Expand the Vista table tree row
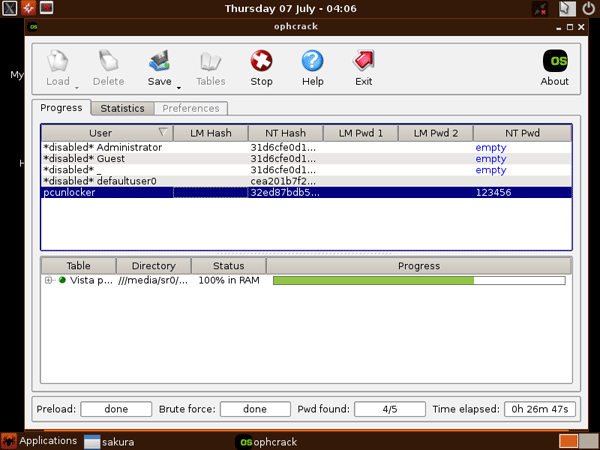This screenshot has height=450, width=600. click(x=48, y=280)
